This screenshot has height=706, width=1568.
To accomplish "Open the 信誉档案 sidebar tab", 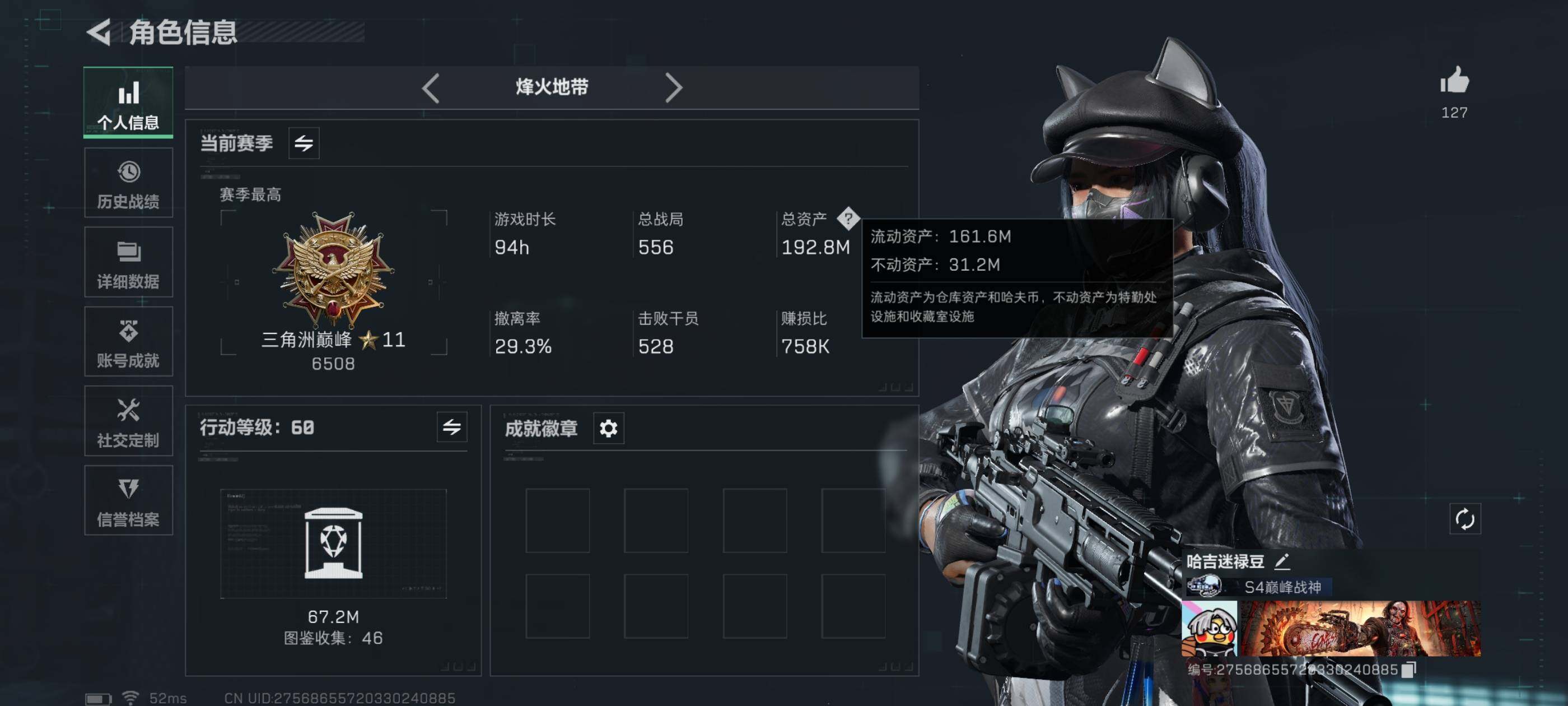I will coord(128,500).
